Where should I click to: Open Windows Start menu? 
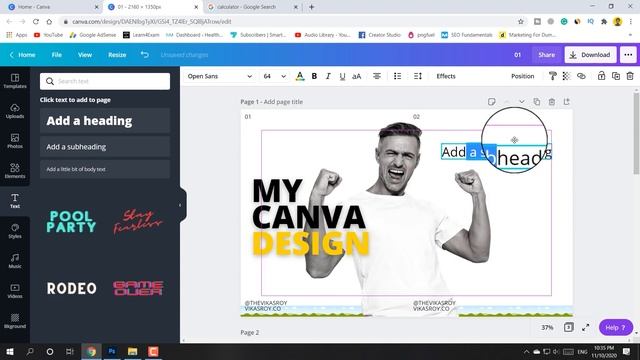(x=9, y=351)
